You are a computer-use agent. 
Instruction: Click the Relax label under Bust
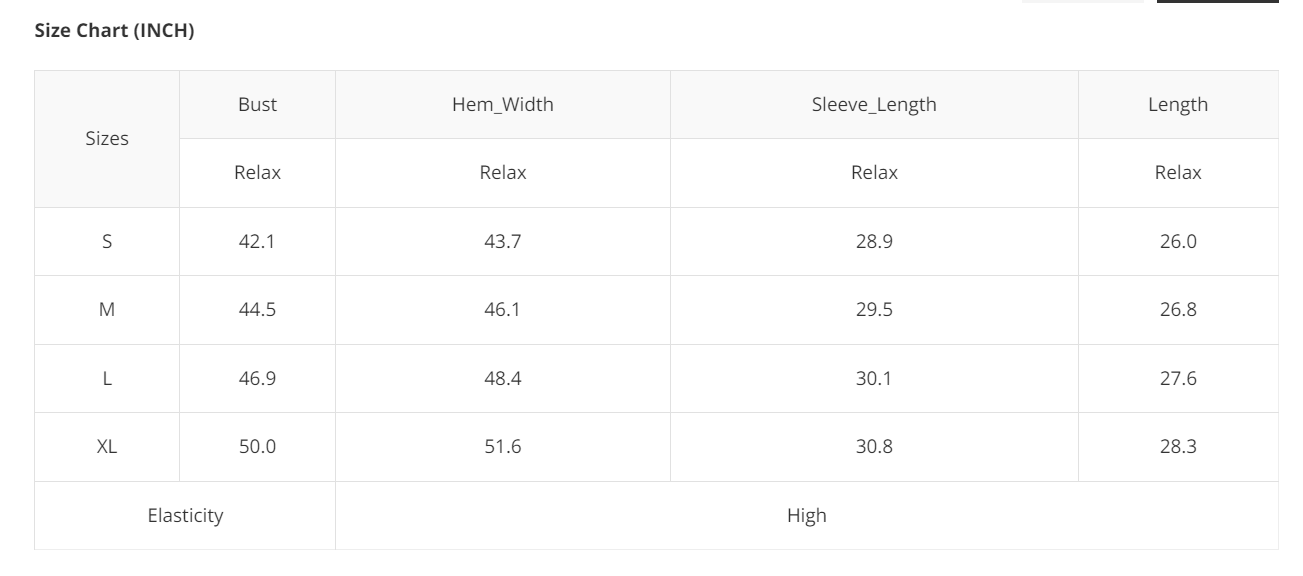[x=257, y=172]
